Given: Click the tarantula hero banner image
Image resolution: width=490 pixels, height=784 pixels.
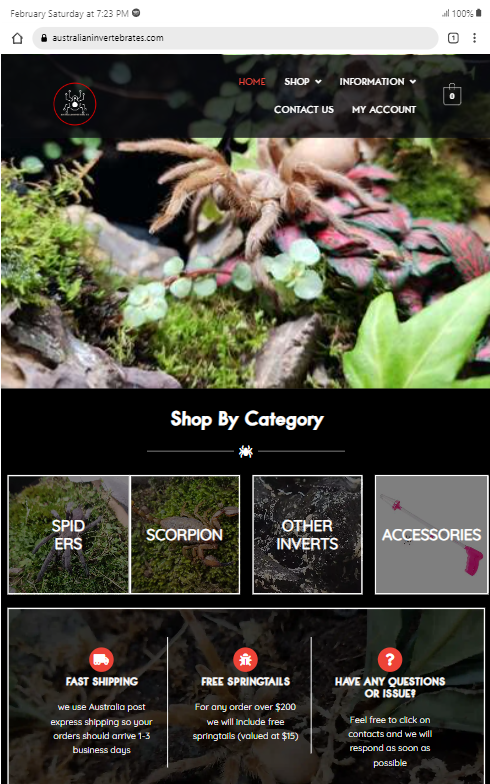Looking at the screenshot, I should [246, 262].
